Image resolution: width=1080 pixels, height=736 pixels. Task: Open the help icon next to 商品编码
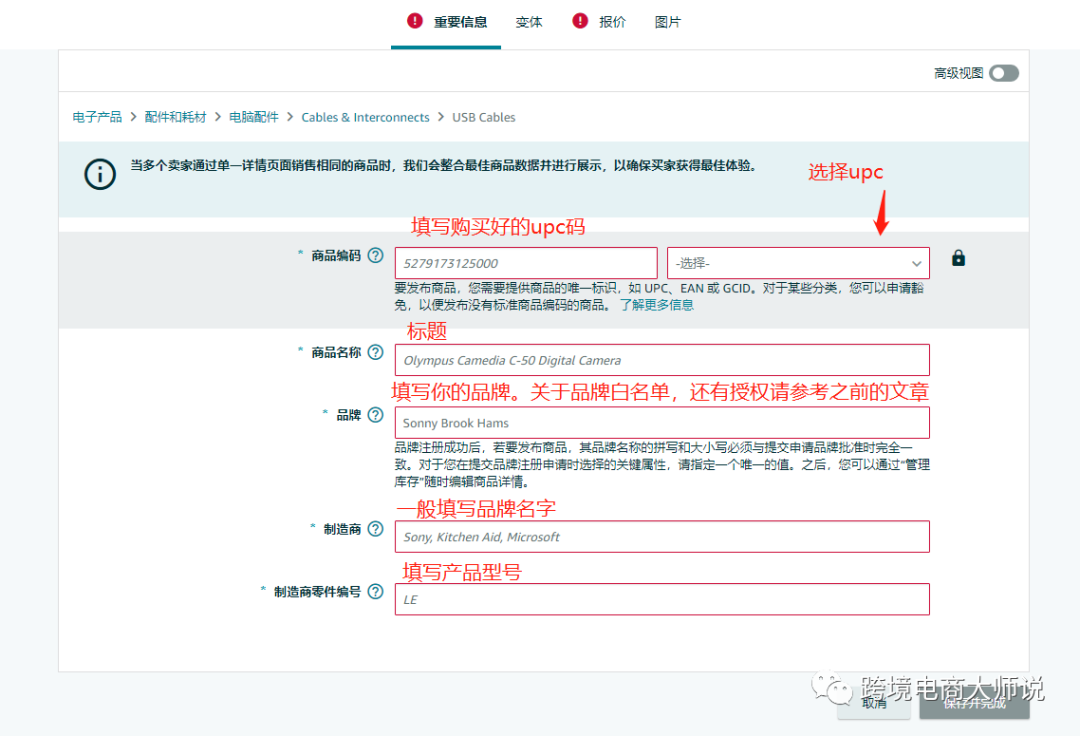[375, 256]
